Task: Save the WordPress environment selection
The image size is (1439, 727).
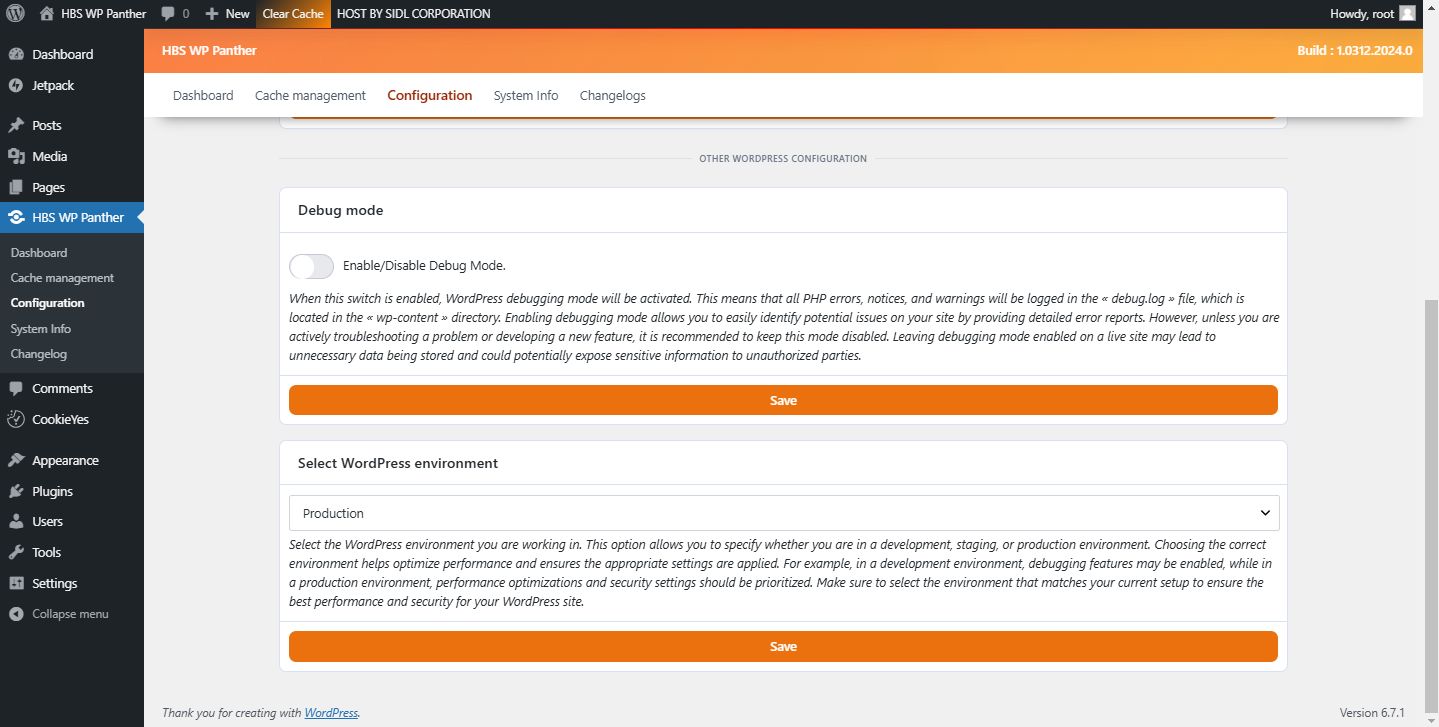Action: pyautogui.click(x=783, y=646)
